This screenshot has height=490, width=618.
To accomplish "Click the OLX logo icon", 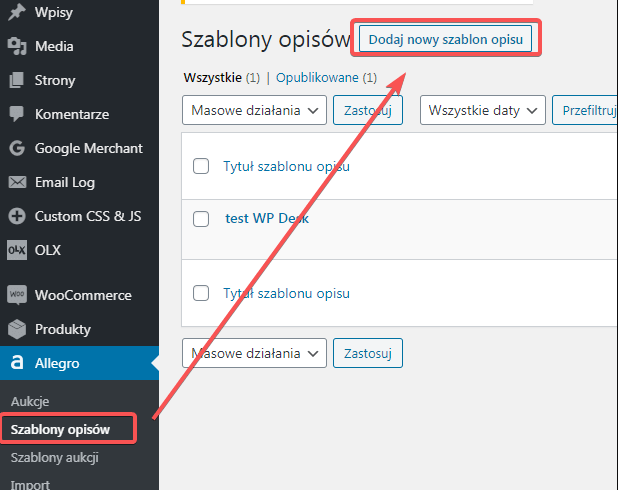I will [x=17, y=250].
